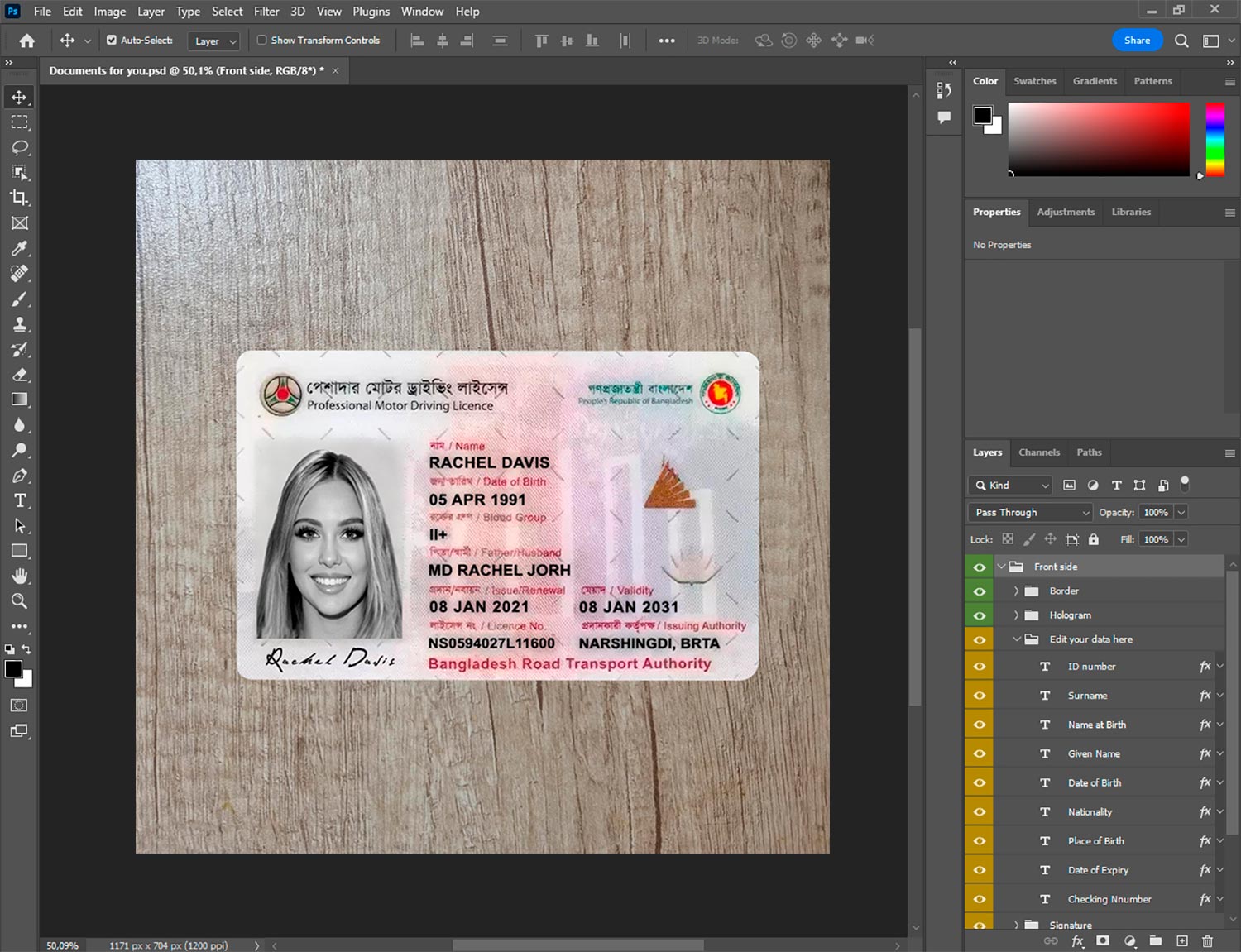Switch to the Channels tab
Image resolution: width=1241 pixels, height=952 pixels.
(x=1038, y=452)
